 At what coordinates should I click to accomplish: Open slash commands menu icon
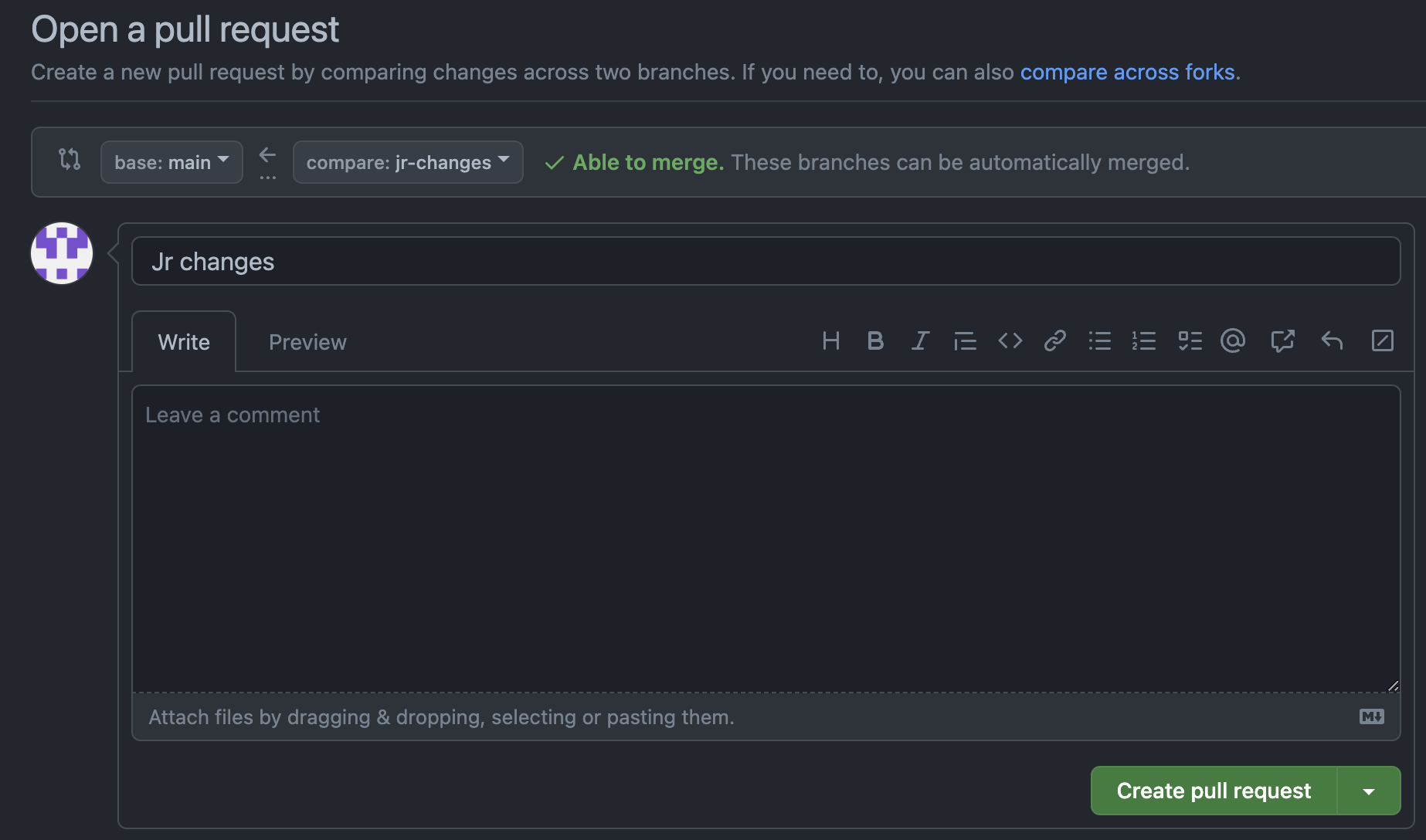tap(1382, 340)
